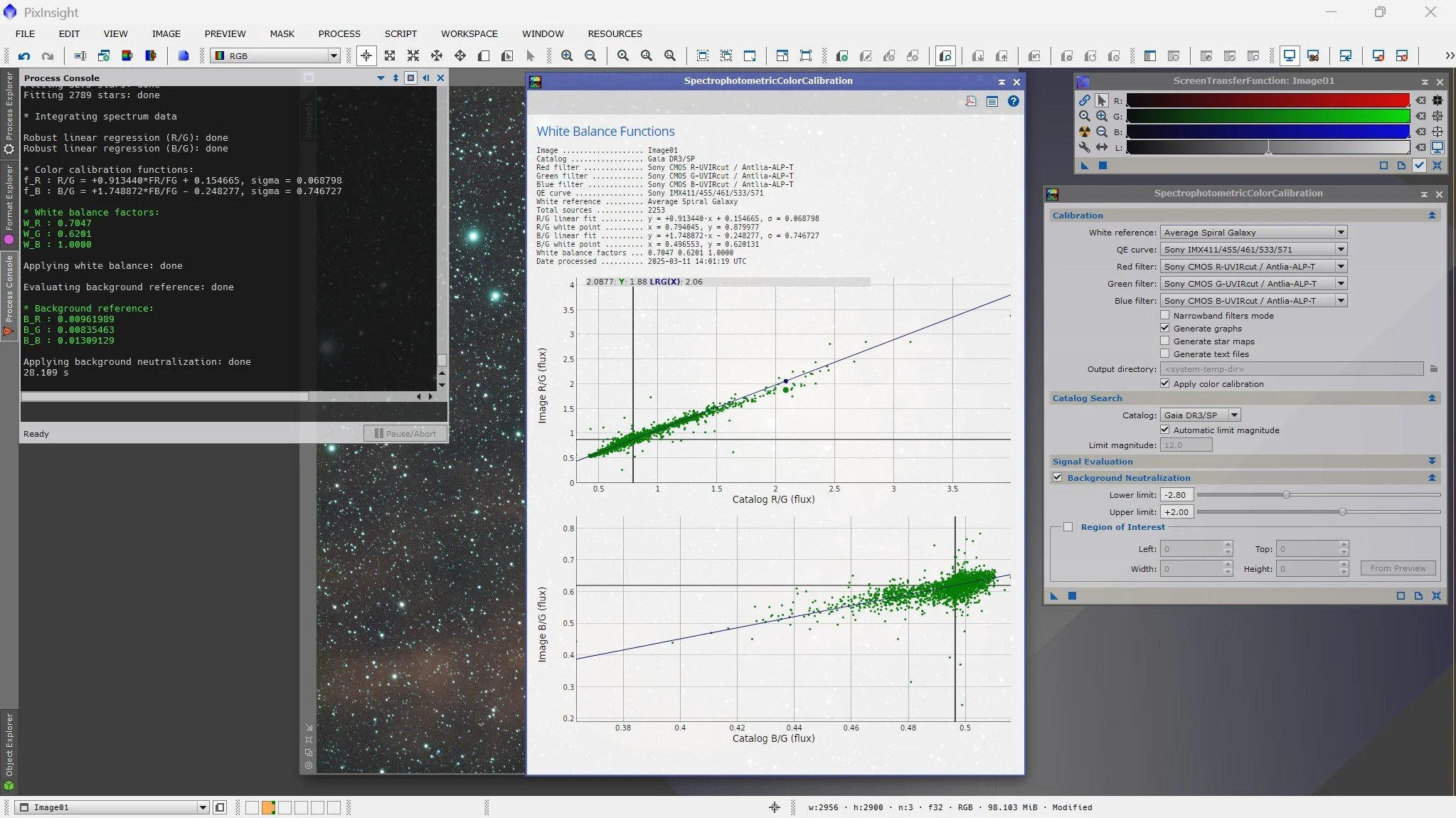This screenshot has height=818, width=1456.
Task: Open help icon in graph window
Action: 1013,101
